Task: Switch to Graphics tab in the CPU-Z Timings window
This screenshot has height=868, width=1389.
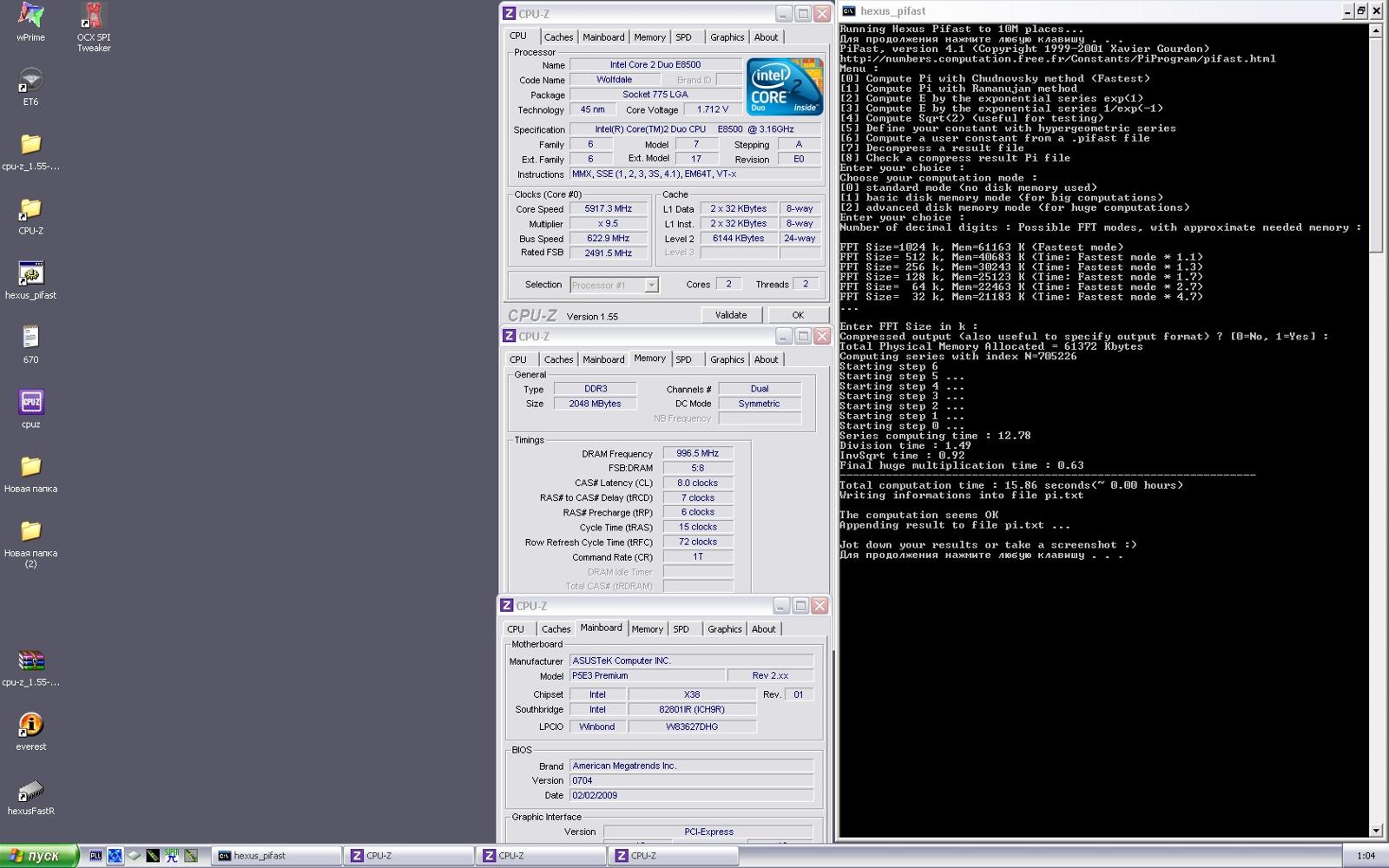Action: 727,359
